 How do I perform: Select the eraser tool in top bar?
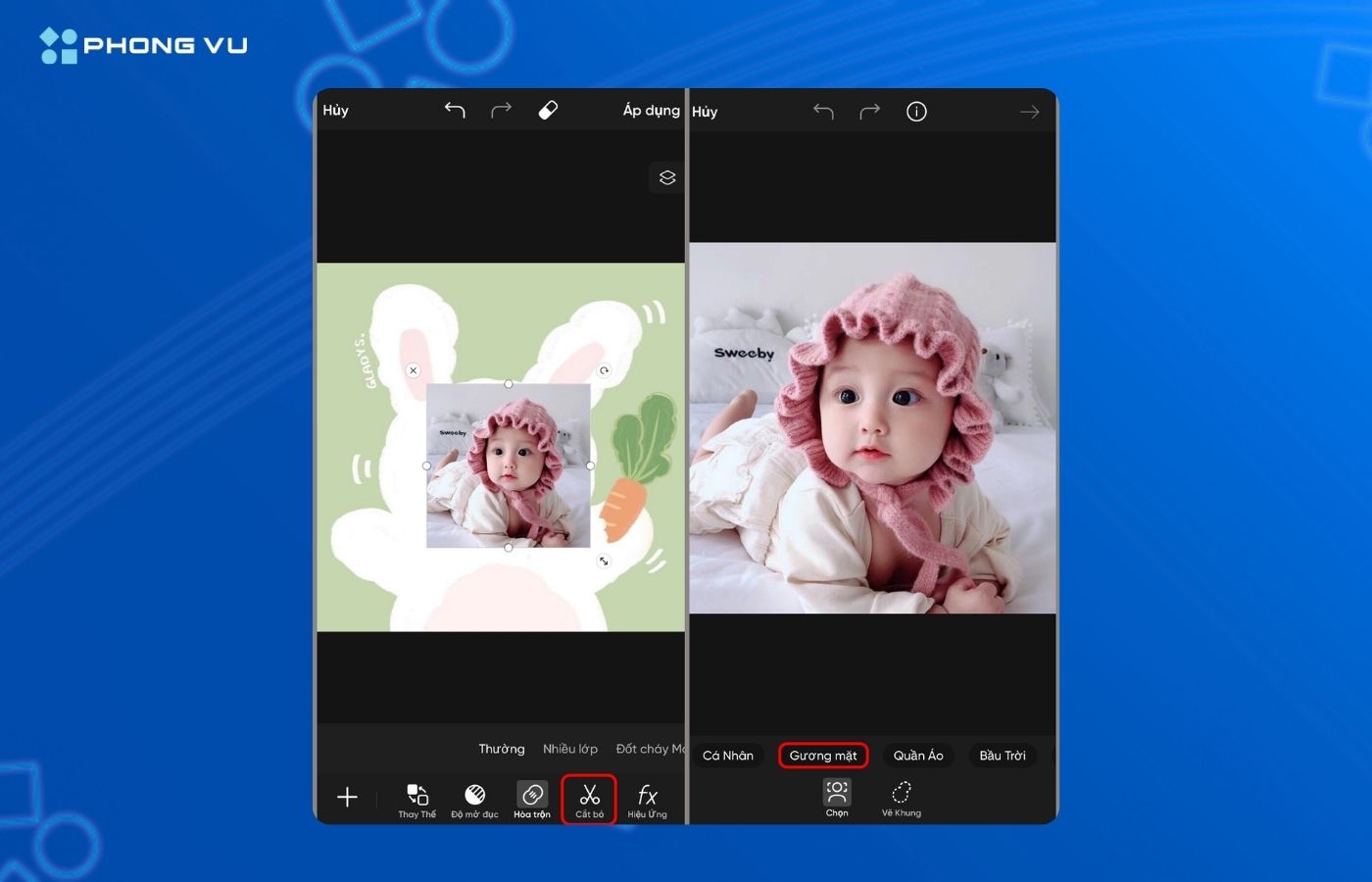[548, 110]
